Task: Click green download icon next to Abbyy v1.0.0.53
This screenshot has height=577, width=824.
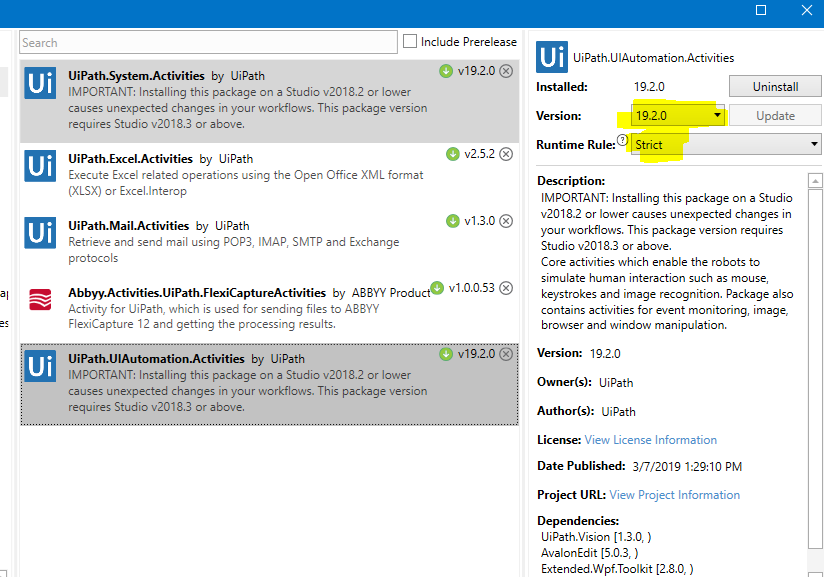Action: 437,288
